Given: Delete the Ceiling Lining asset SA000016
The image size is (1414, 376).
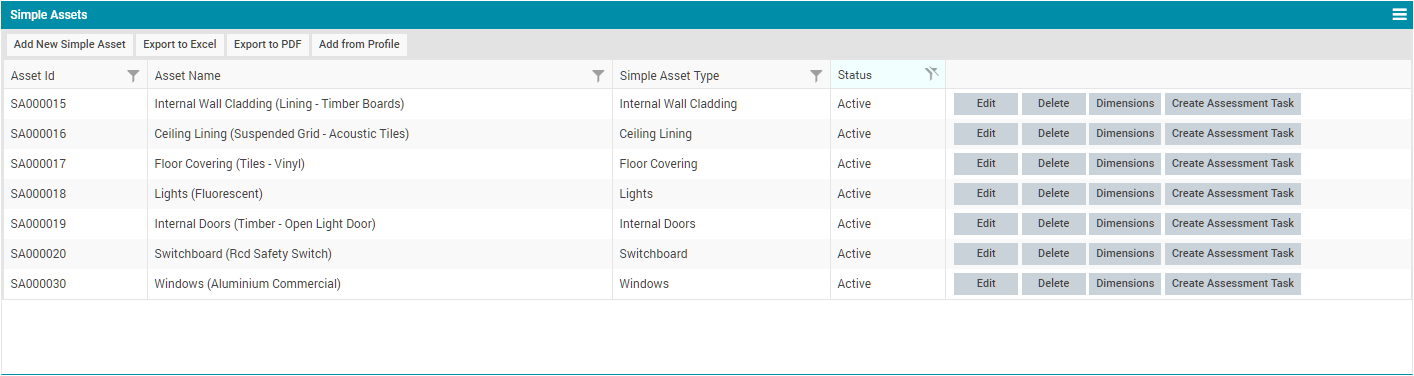Looking at the screenshot, I should pyautogui.click(x=1053, y=134).
